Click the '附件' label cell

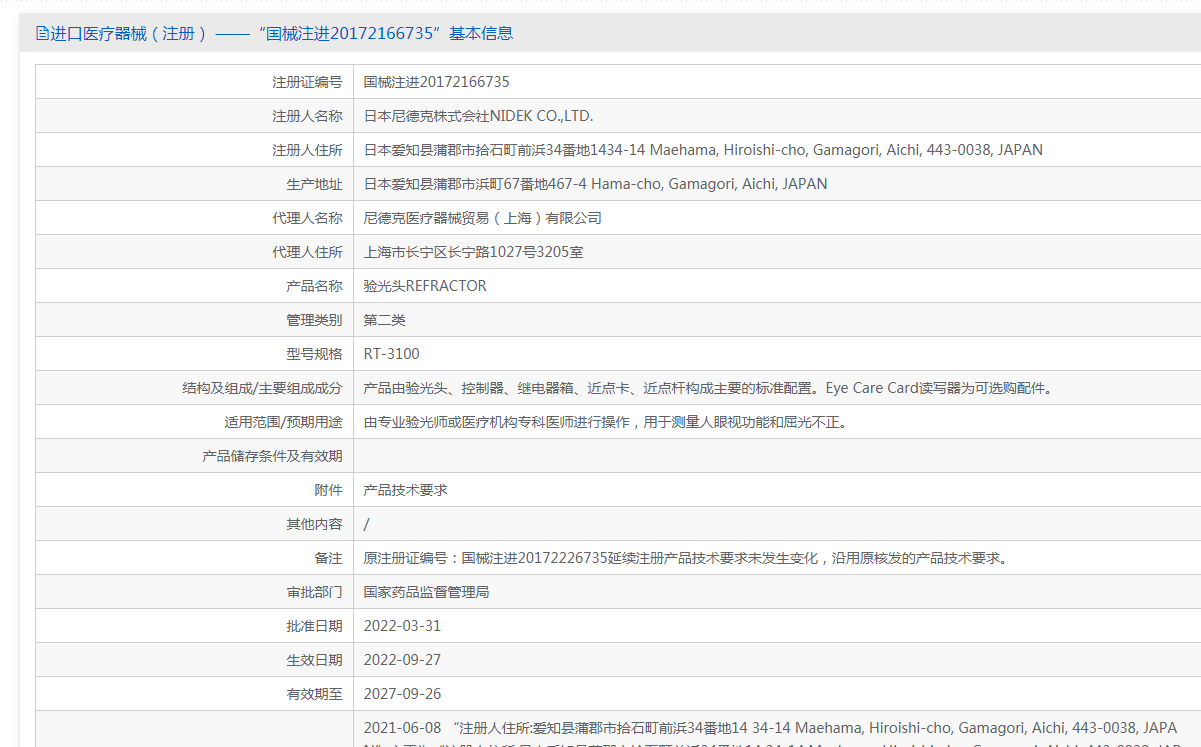195,490
